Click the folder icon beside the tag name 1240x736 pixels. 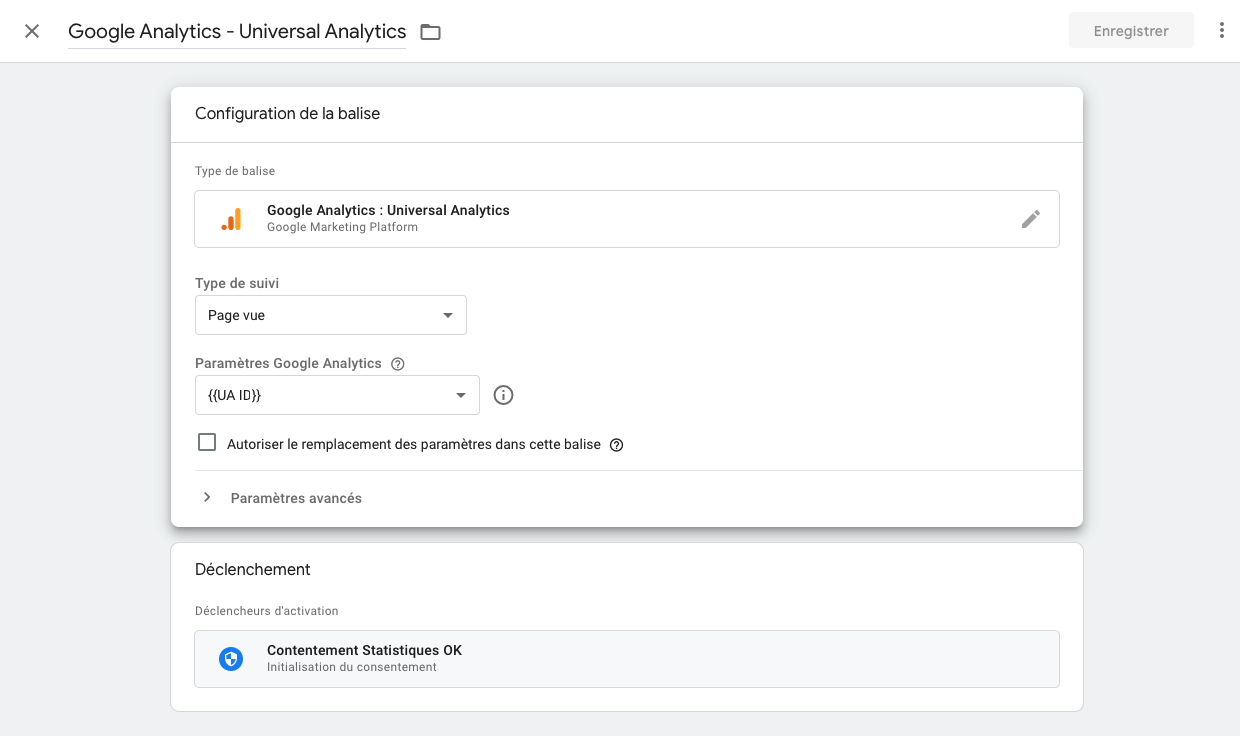pyautogui.click(x=430, y=32)
